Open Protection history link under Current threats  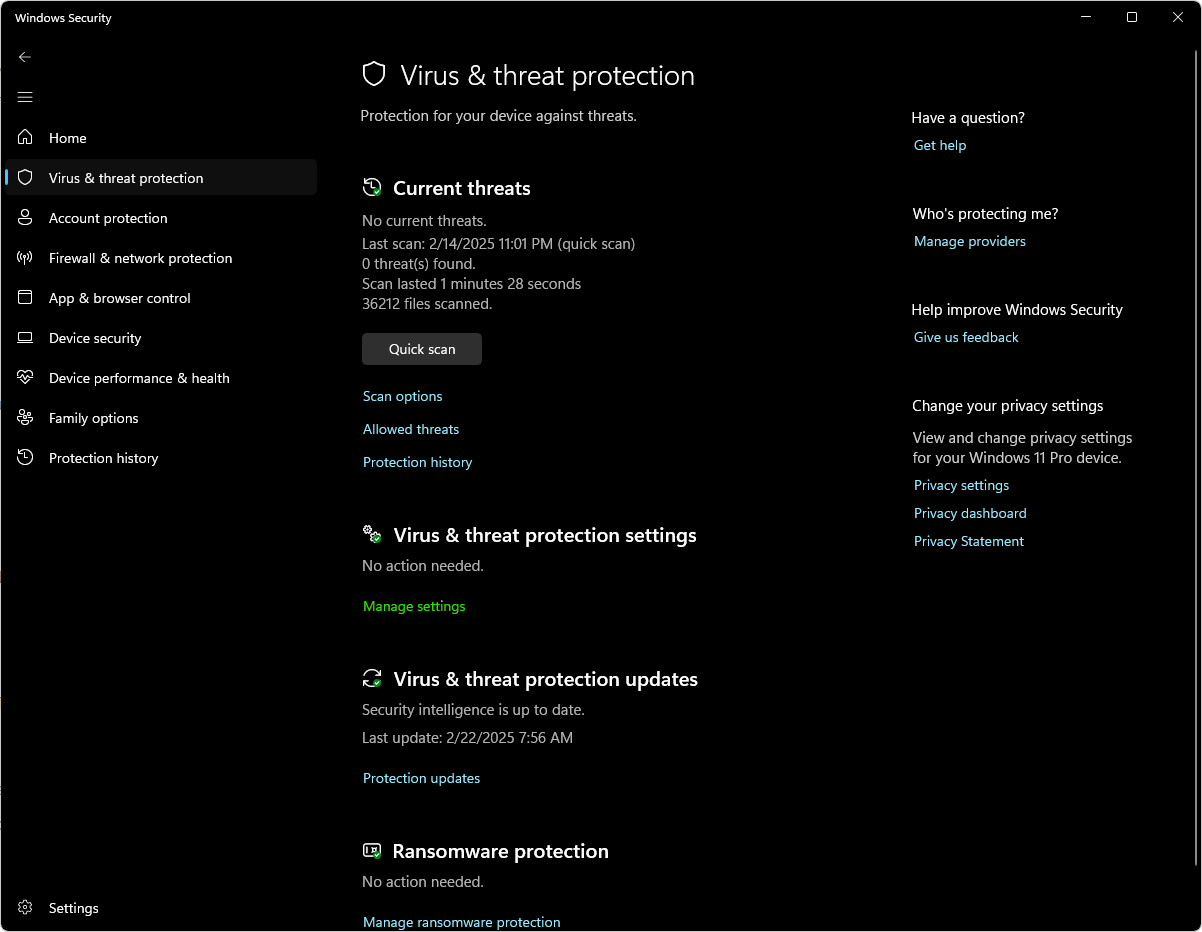click(417, 462)
